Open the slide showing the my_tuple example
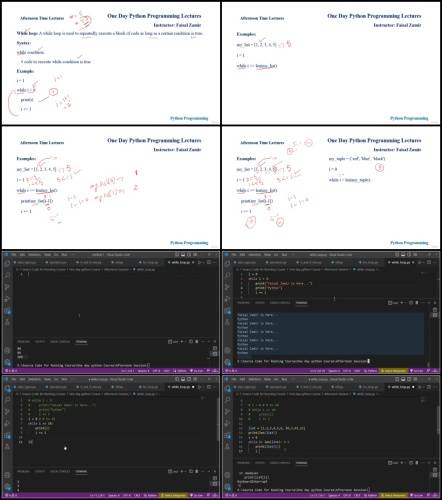 pyautogui.click(x=331, y=188)
